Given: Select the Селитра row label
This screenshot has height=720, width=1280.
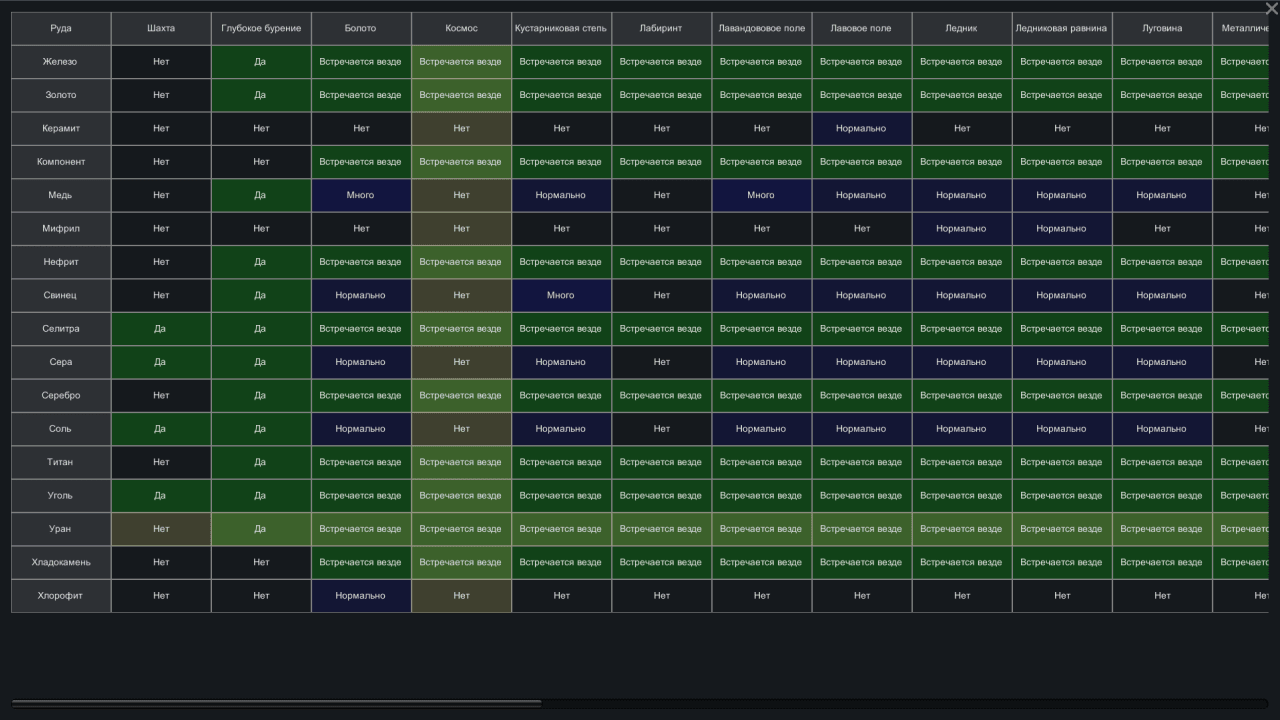Looking at the screenshot, I should click(x=61, y=328).
